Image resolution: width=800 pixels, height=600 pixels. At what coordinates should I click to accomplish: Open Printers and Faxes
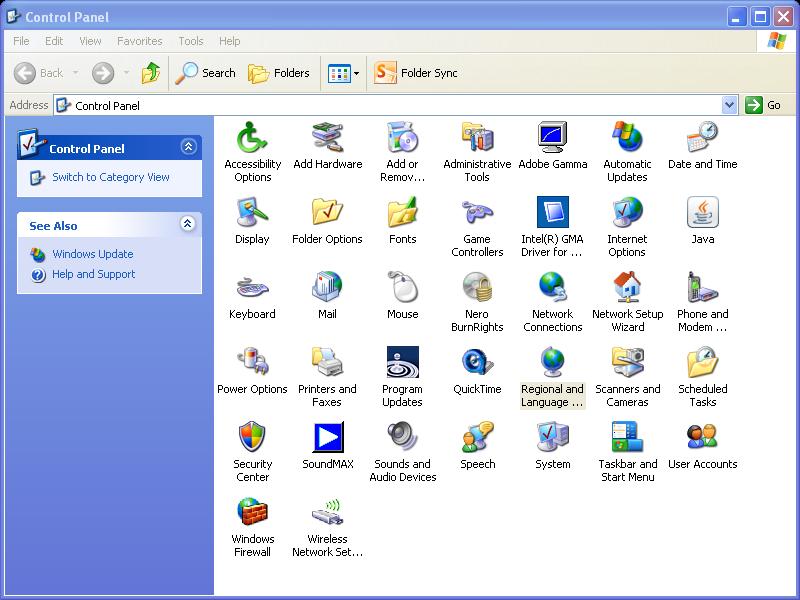327,377
